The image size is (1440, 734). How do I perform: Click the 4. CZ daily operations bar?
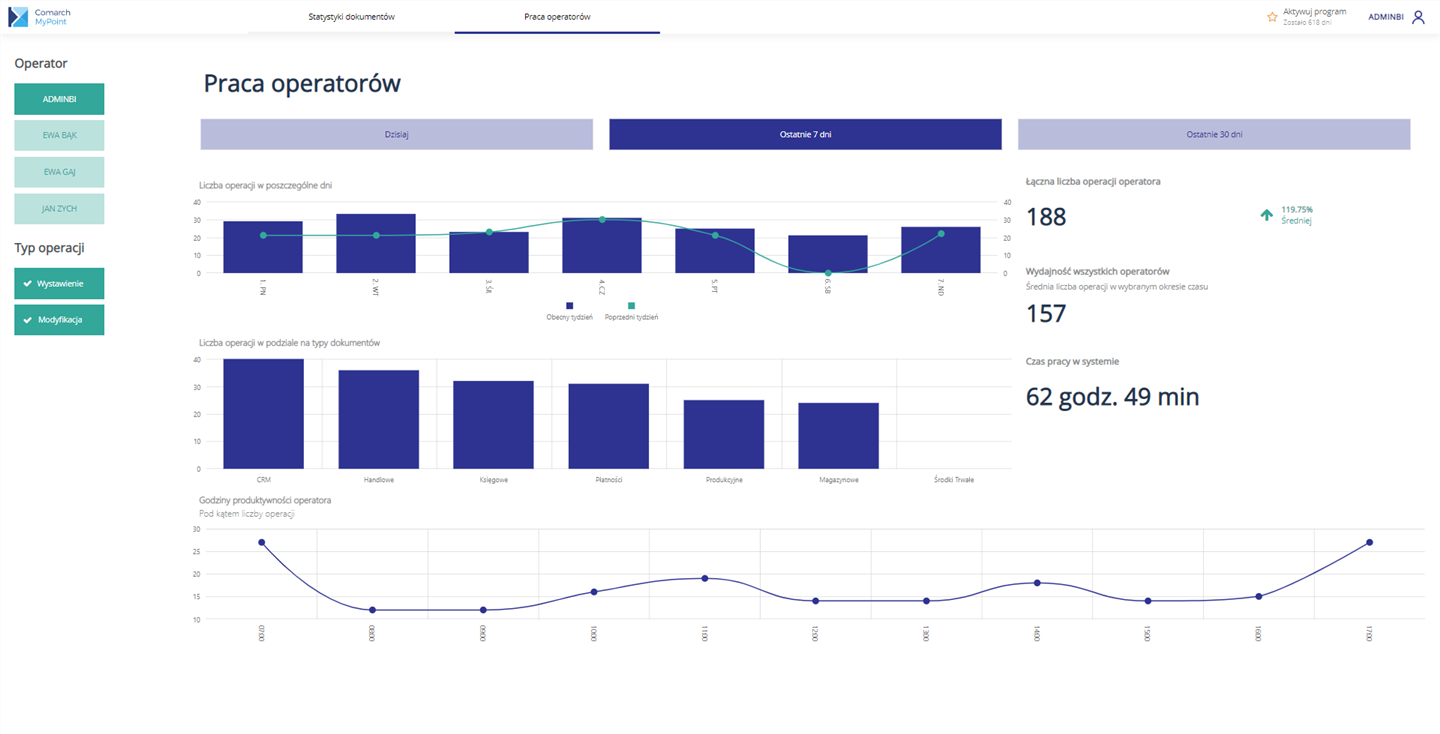click(x=602, y=245)
